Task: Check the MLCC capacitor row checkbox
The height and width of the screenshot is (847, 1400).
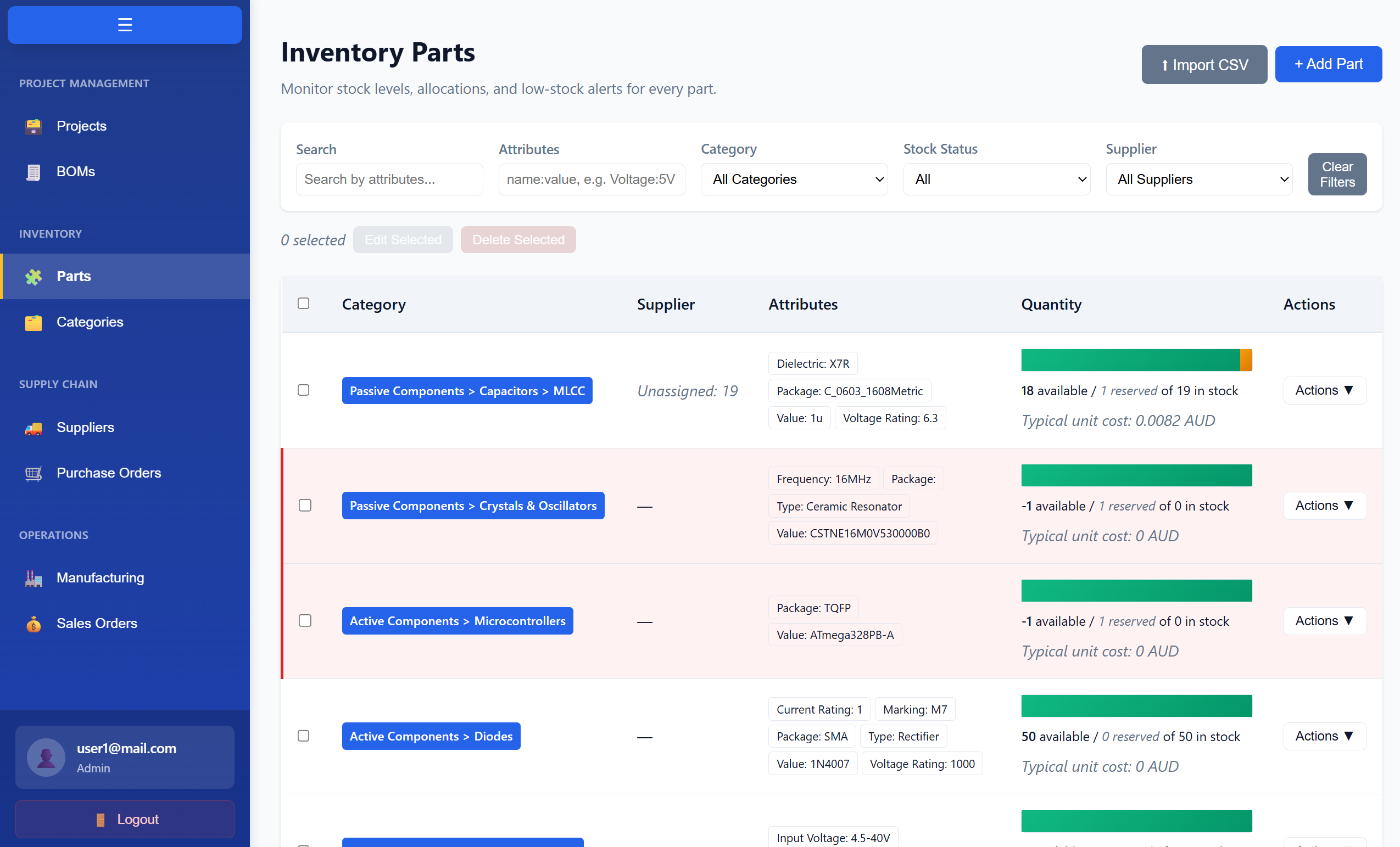Action: tap(303, 390)
